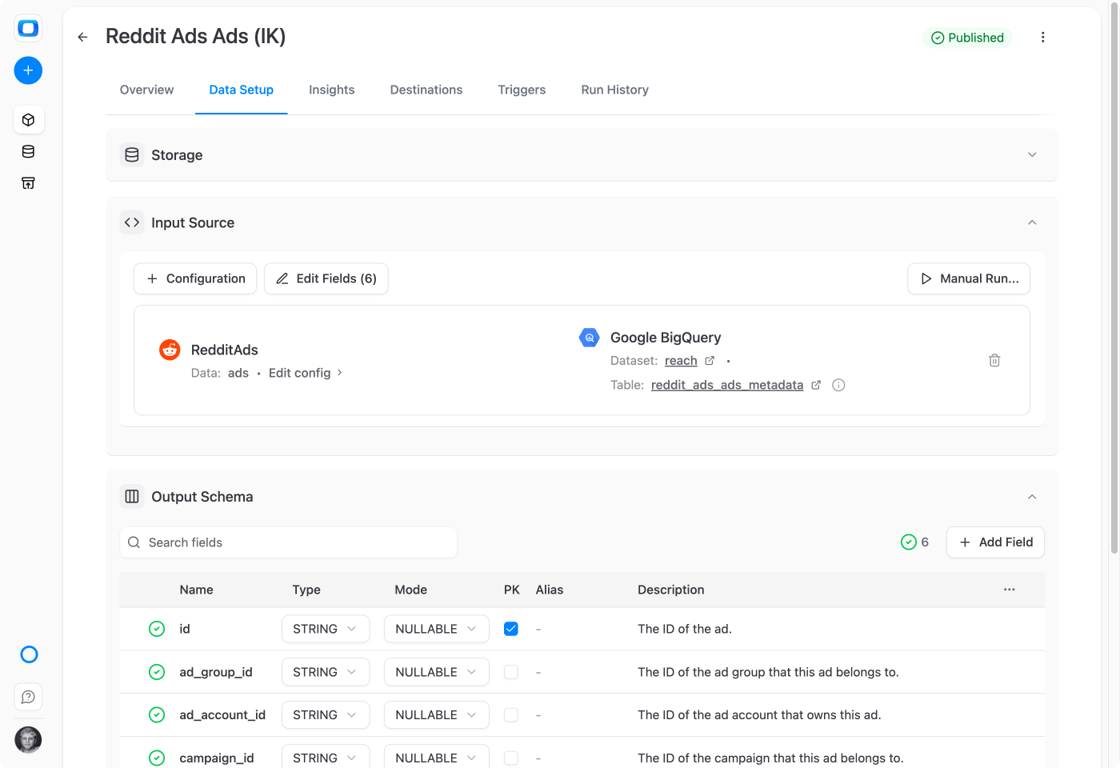
Task: Delete the RedditAds input source with trash icon
Action: click(994, 360)
